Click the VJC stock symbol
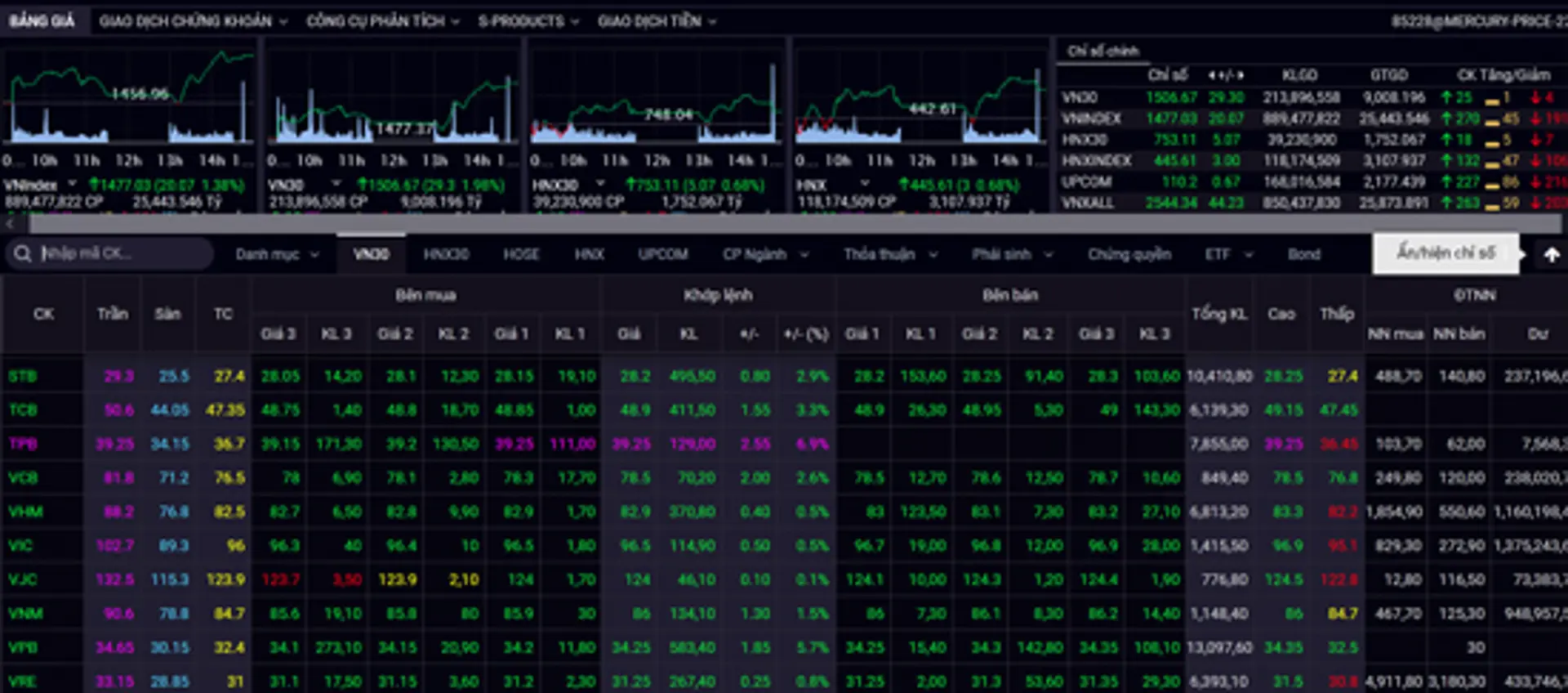The image size is (1568, 693). pos(23,579)
